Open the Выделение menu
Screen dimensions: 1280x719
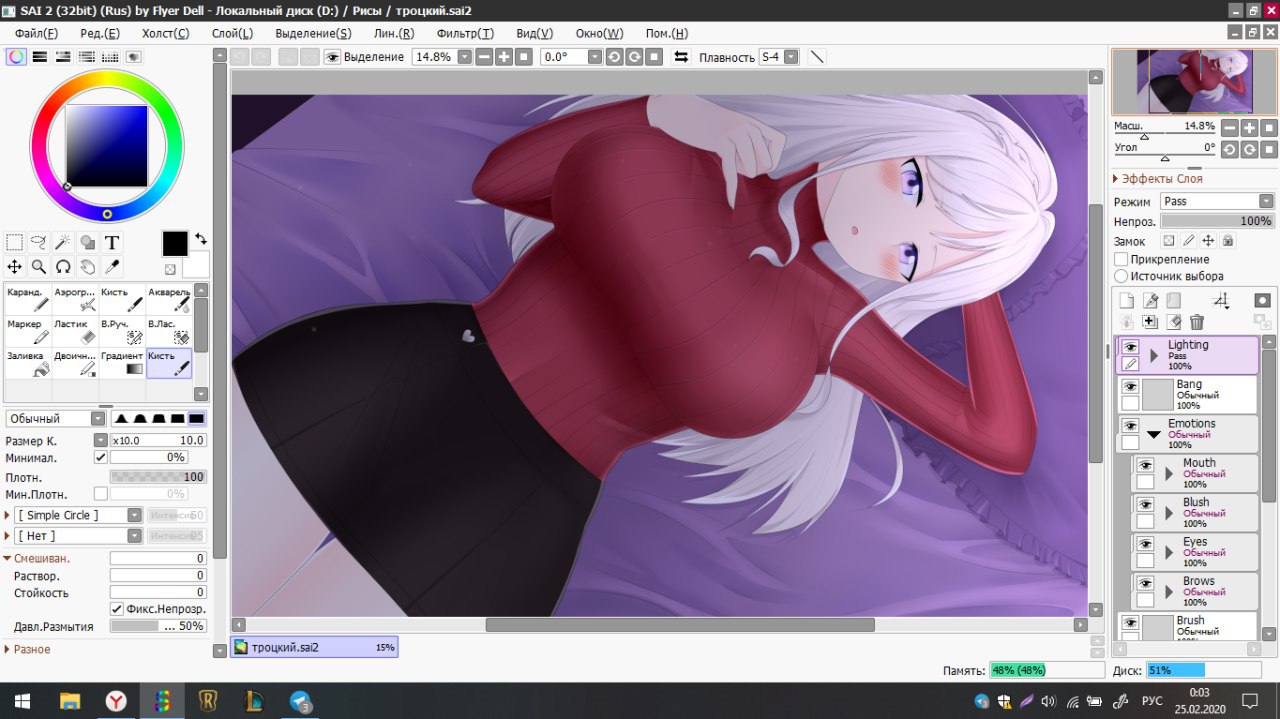coord(313,33)
